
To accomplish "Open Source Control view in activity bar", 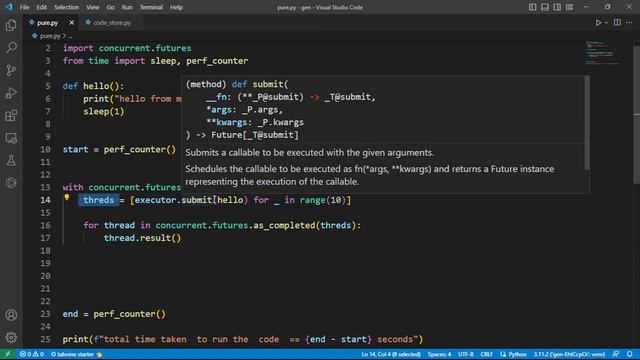I will pos(11,70).
